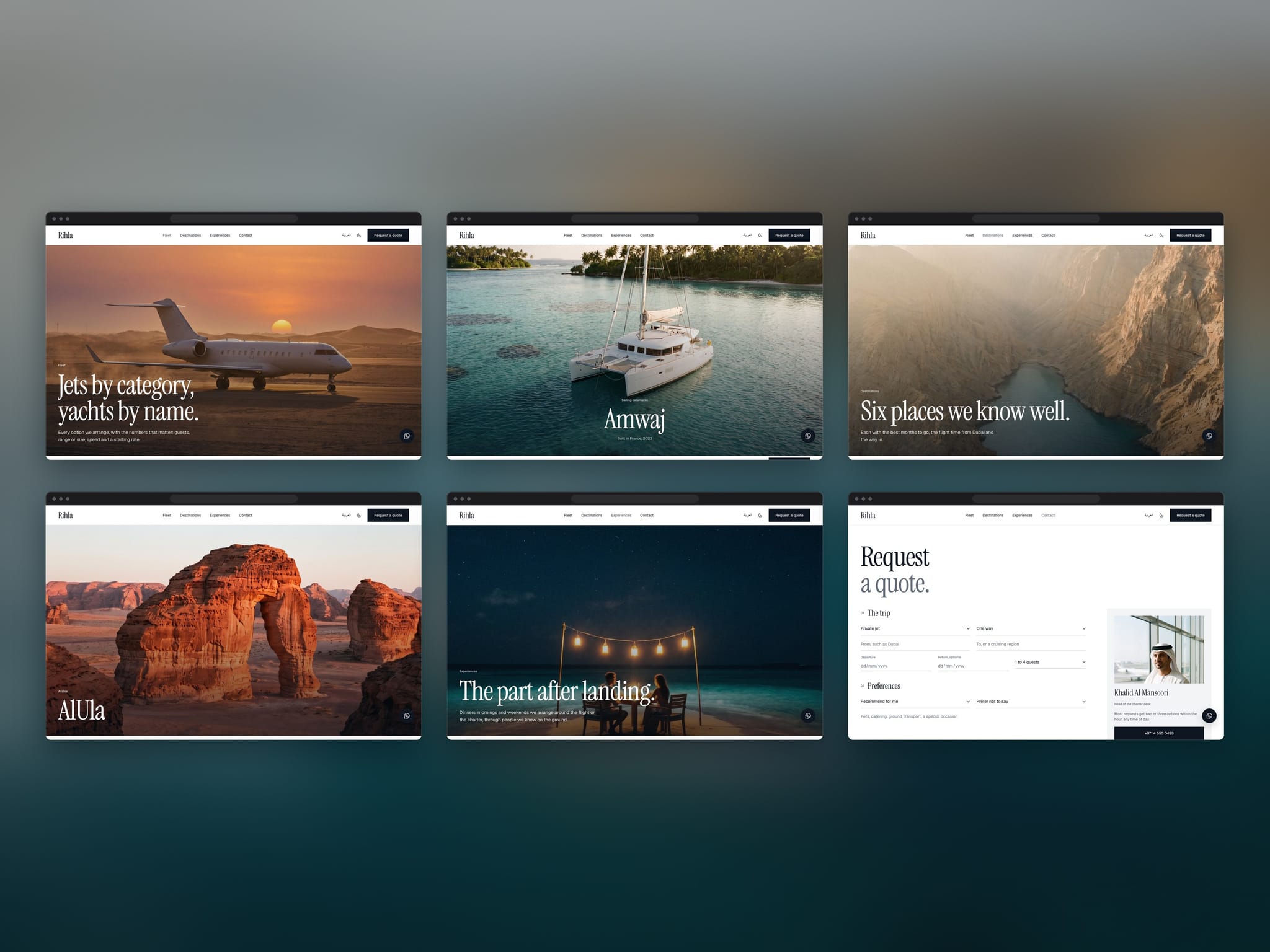Call the +971 4 555 0499 button
This screenshot has height=952, width=1270.
pyautogui.click(x=1159, y=733)
